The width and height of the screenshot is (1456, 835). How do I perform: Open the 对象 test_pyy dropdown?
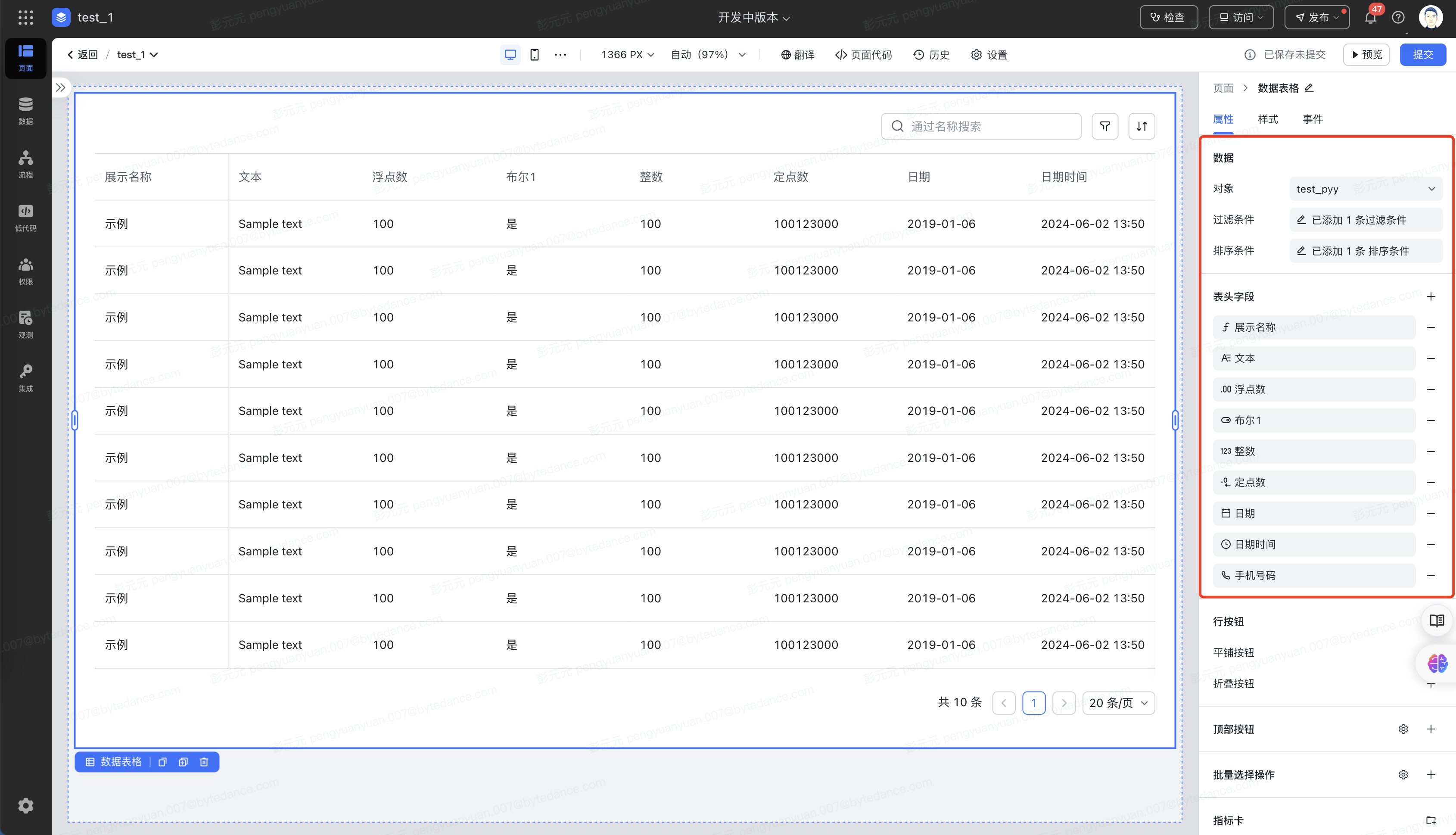click(x=1366, y=189)
